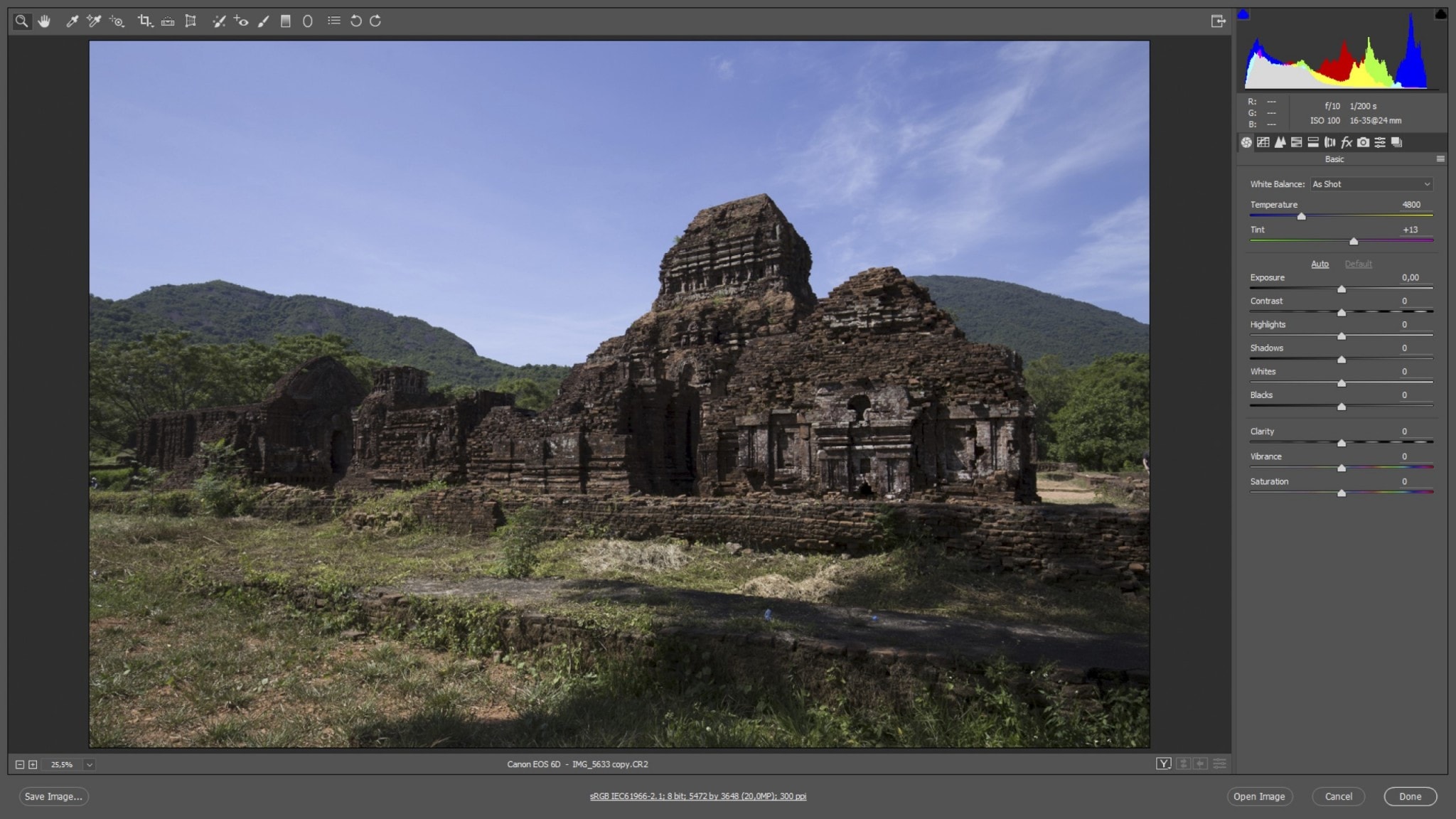Open the Basic panel flyout menu
The width and height of the screenshot is (1456, 819).
coord(1442,159)
